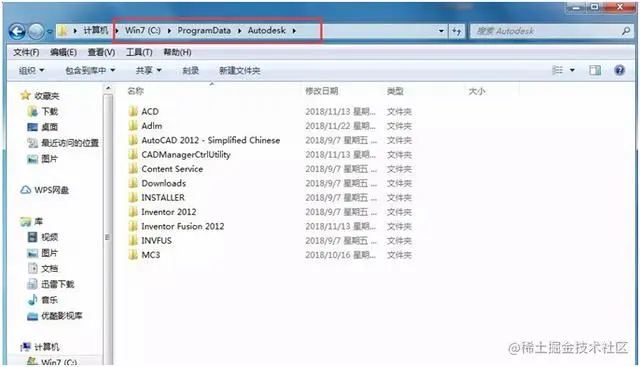640x367 pixels.
Task: Go back with the Back arrow button
Action: pos(17,31)
